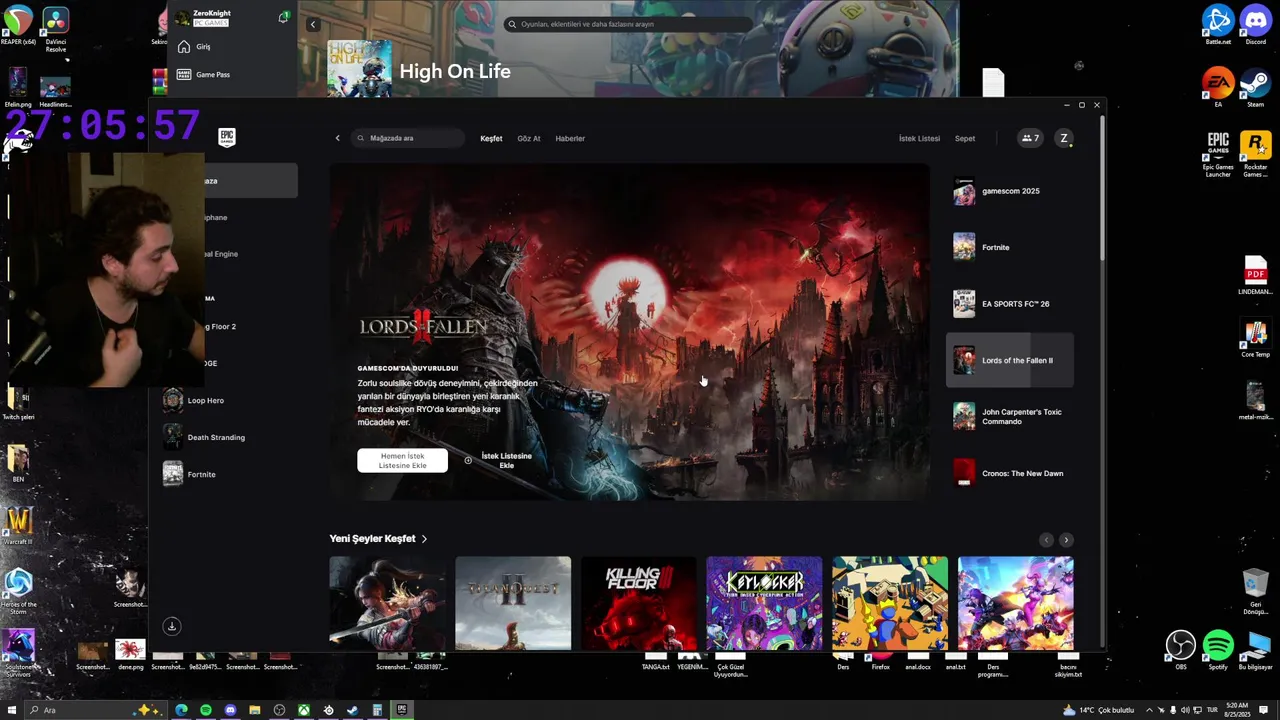Open the Discord desktop shortcut
1280x720 pixels.
click(1255, 24)
